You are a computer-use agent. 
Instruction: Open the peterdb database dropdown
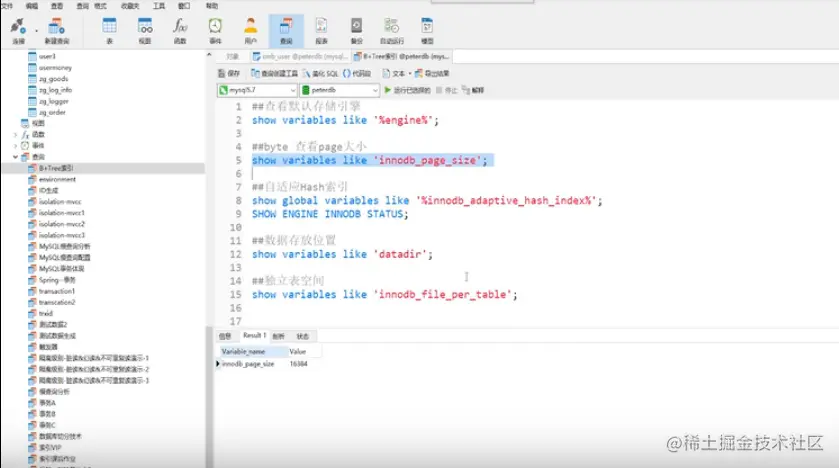coord(340,90)
